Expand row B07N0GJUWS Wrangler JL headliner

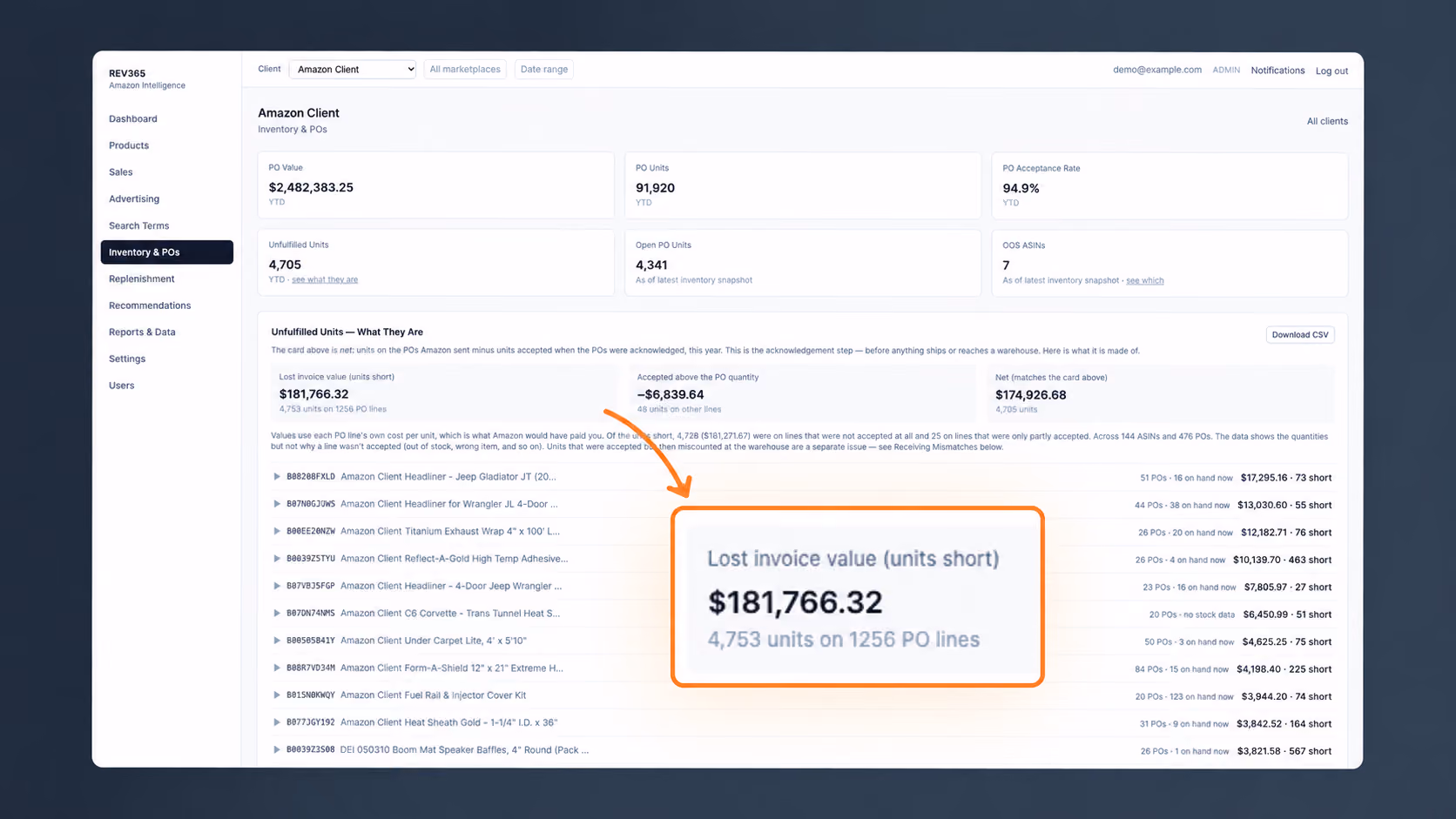coord(277,504)
